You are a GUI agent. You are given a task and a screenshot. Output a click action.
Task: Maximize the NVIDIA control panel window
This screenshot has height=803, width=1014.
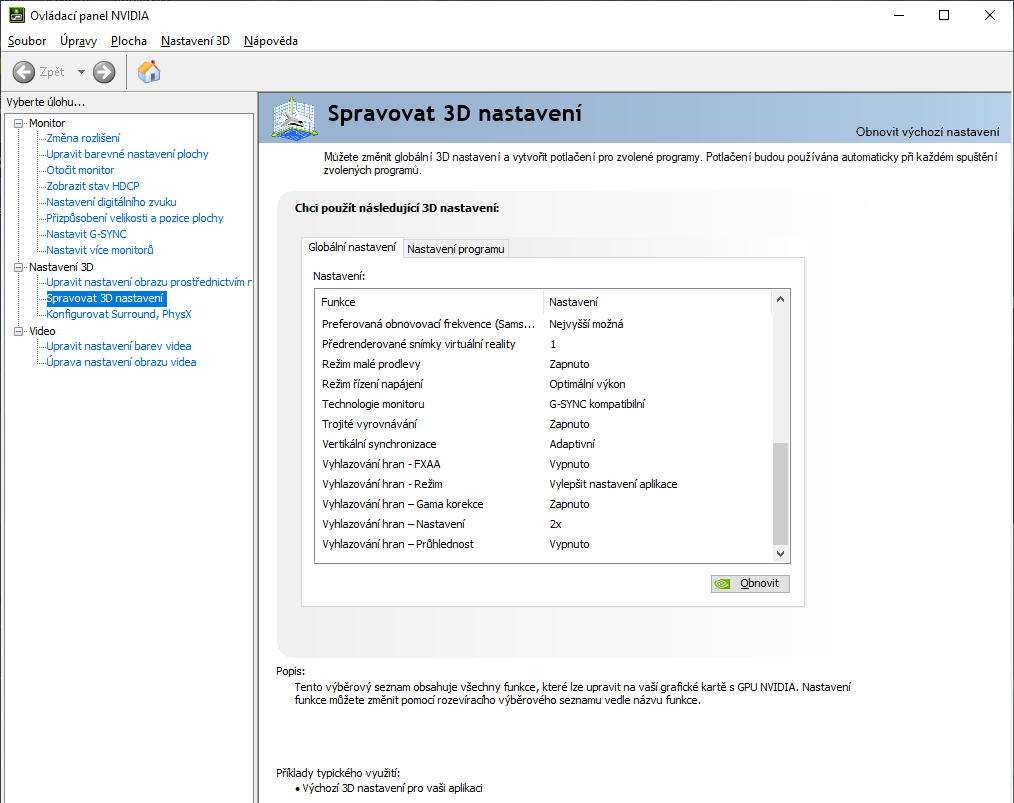pos(944,15)
